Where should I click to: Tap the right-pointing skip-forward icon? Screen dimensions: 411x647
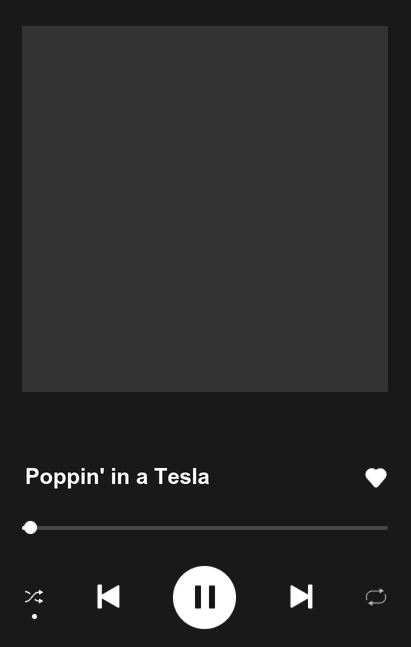tap(301, 597)
